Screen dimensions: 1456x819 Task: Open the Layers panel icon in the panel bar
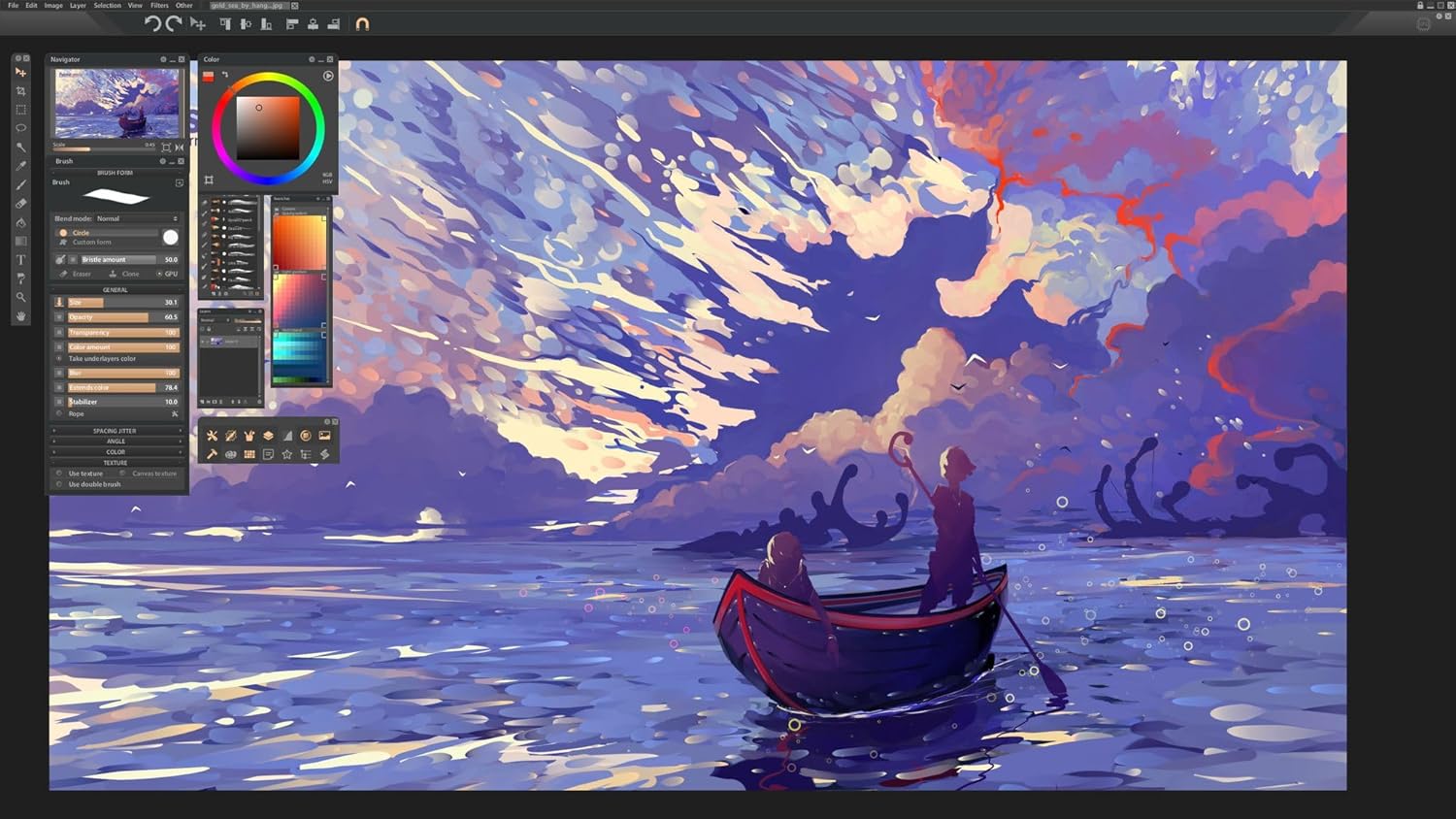[268, 436]
